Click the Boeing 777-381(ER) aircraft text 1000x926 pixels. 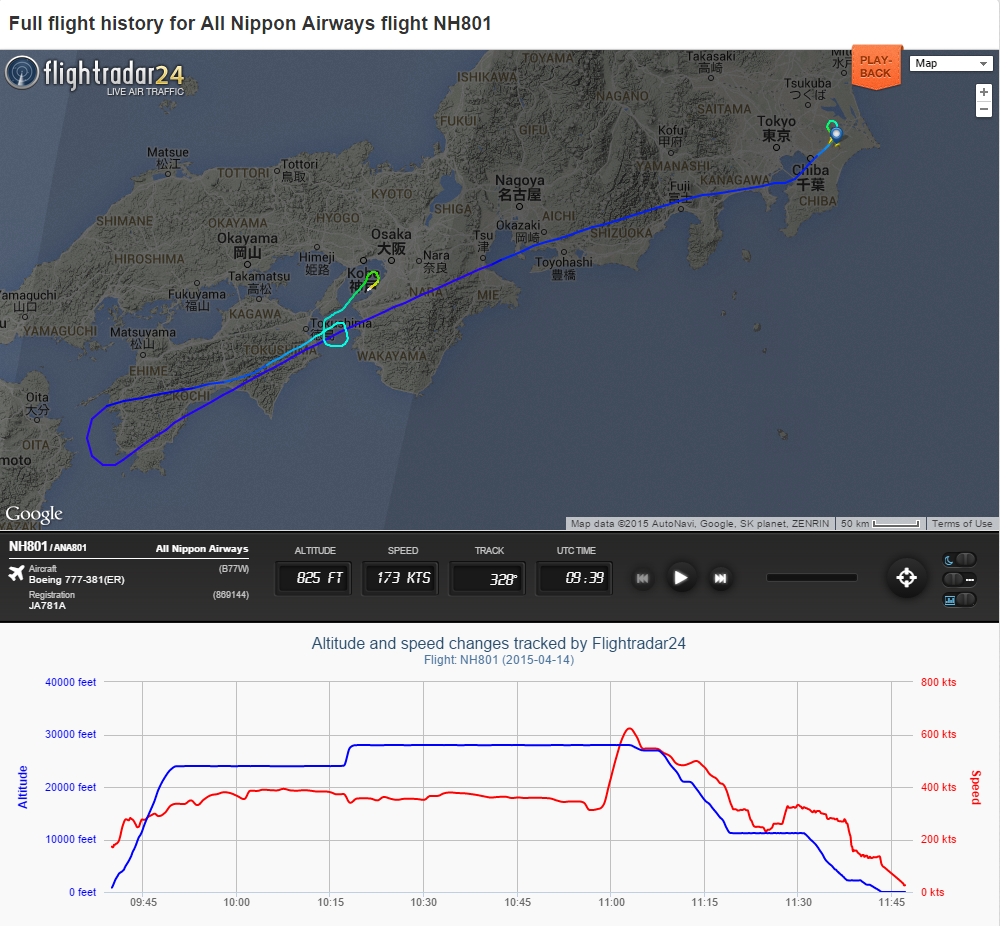click(77, 580)
